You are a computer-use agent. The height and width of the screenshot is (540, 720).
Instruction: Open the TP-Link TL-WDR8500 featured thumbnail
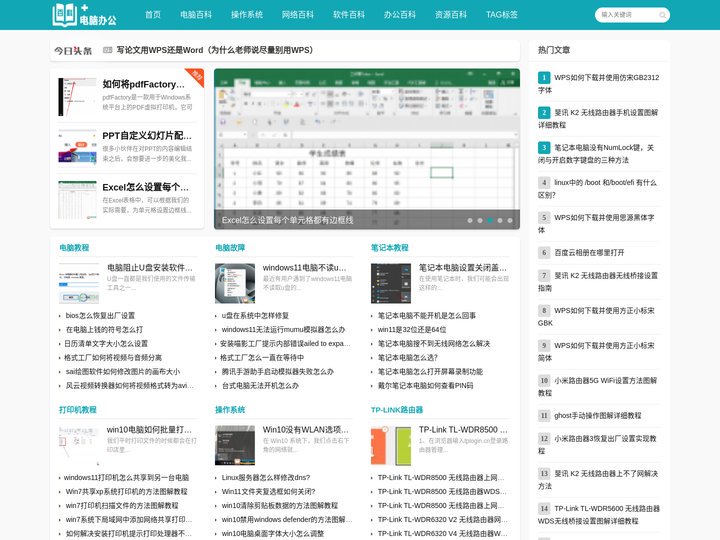coord(391,445)
